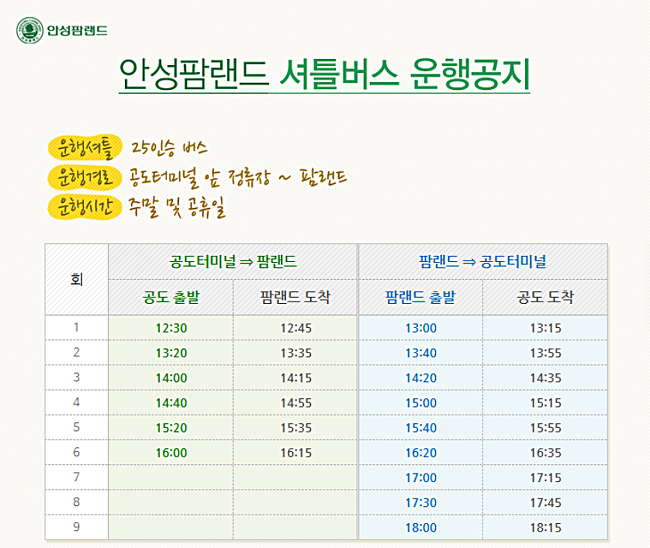
Task: Click trip number 4 in the 회 column
Action: pos(77,402)
